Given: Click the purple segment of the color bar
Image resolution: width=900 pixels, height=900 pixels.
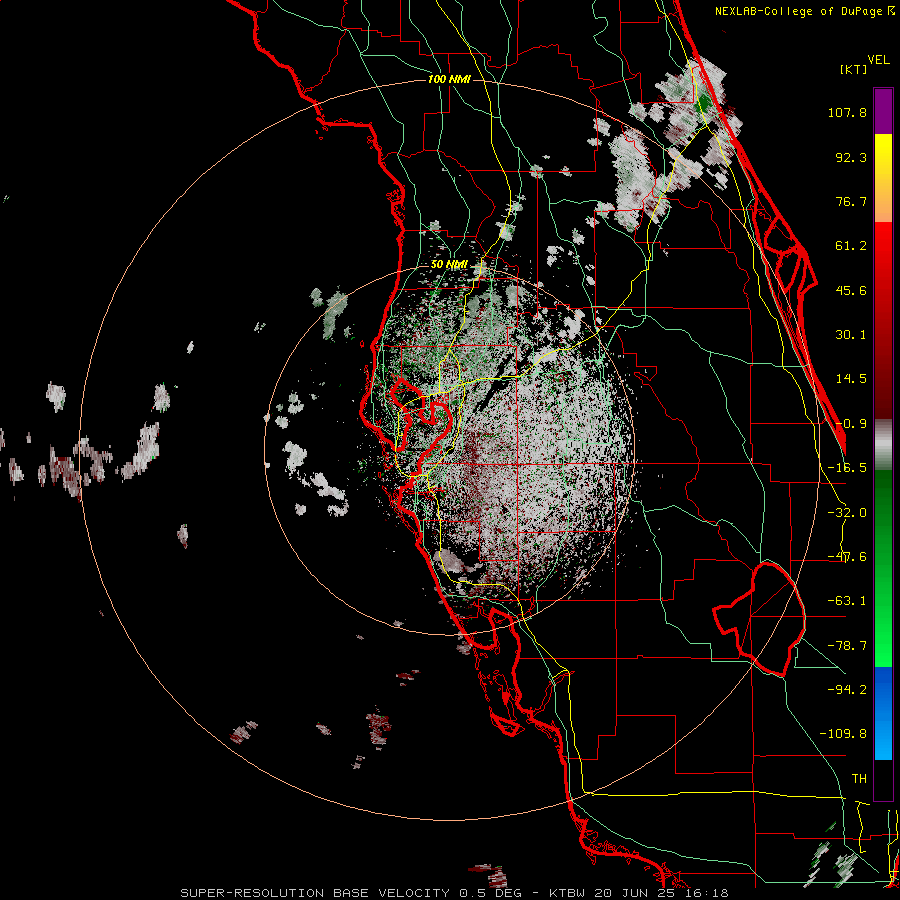Looking at the screenshot, I should 883,111.
